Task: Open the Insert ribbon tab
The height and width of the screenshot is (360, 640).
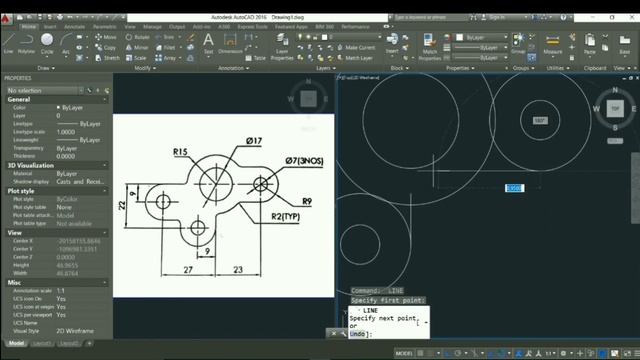Action: [x=50, y=27]
